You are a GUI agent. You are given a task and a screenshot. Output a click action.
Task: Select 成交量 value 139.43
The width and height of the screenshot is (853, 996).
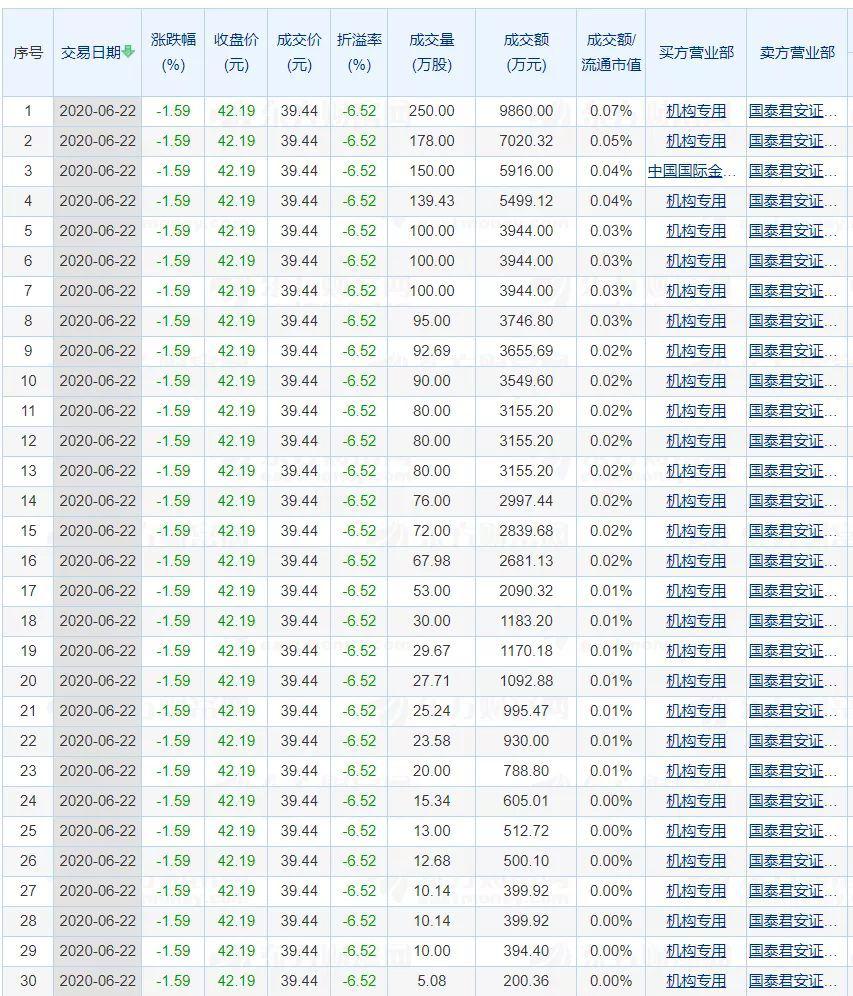pos(431,201)
